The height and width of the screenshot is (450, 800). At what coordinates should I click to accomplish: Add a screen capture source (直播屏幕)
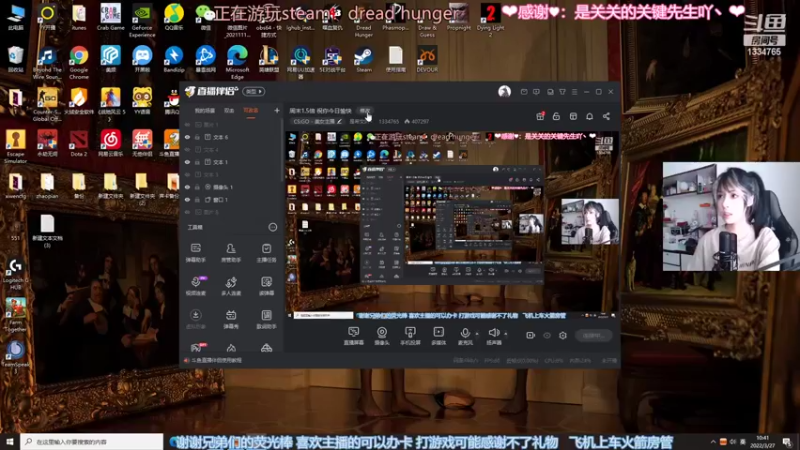(354, 336)
